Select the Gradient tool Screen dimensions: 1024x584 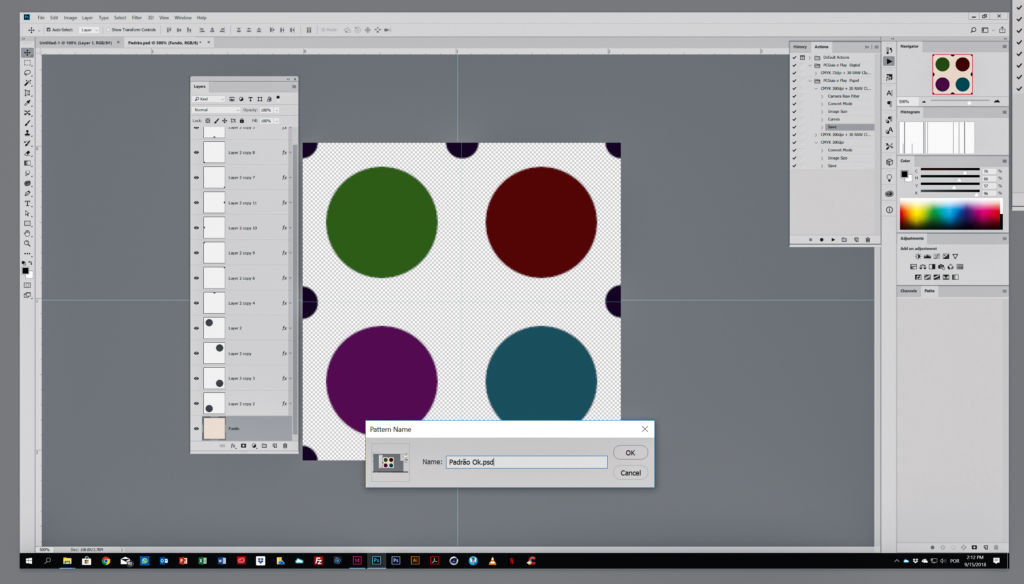[x=27, y=163]
